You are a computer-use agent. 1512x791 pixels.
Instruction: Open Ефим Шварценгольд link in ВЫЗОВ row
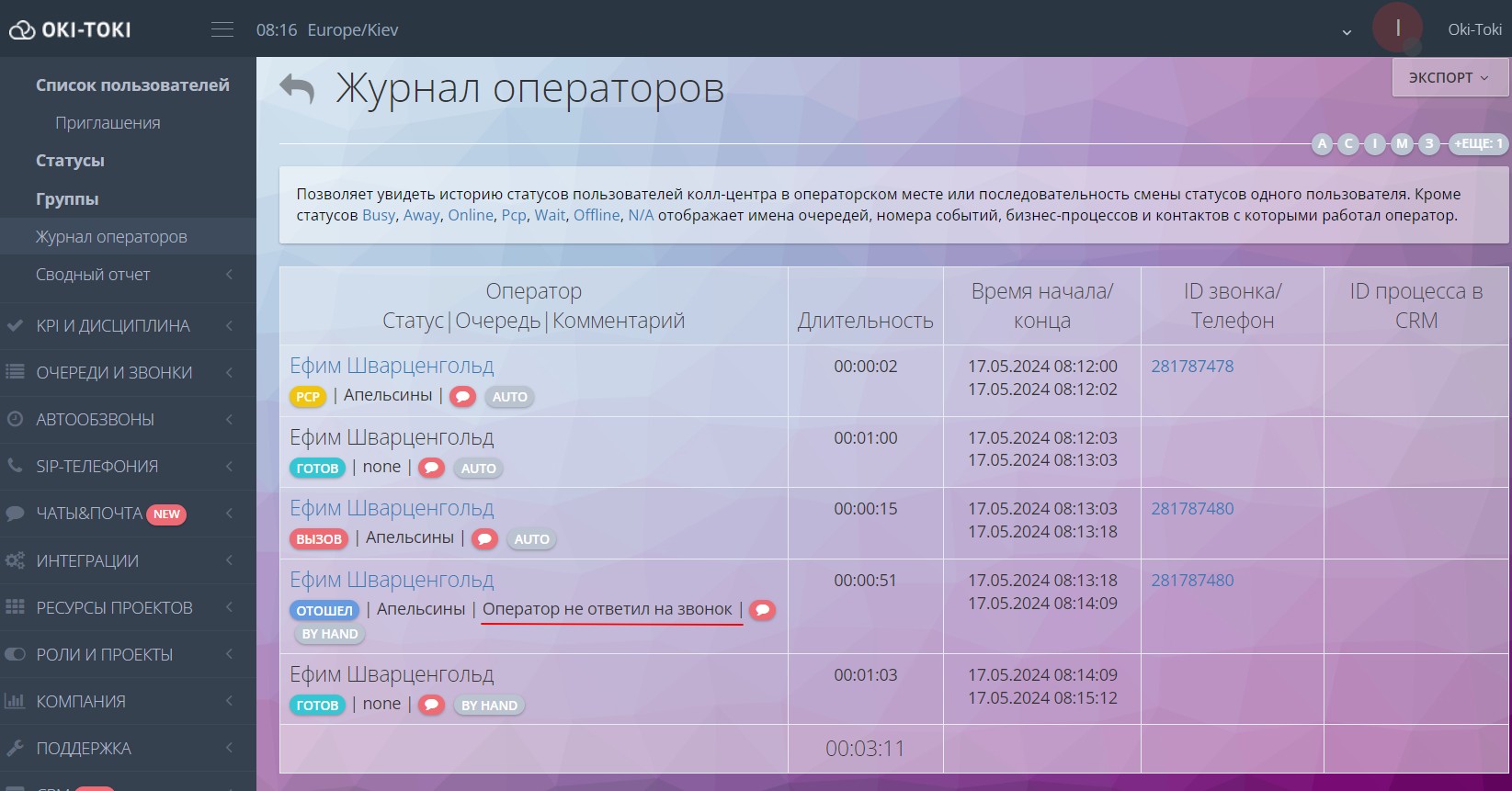[x=392, y=508]
